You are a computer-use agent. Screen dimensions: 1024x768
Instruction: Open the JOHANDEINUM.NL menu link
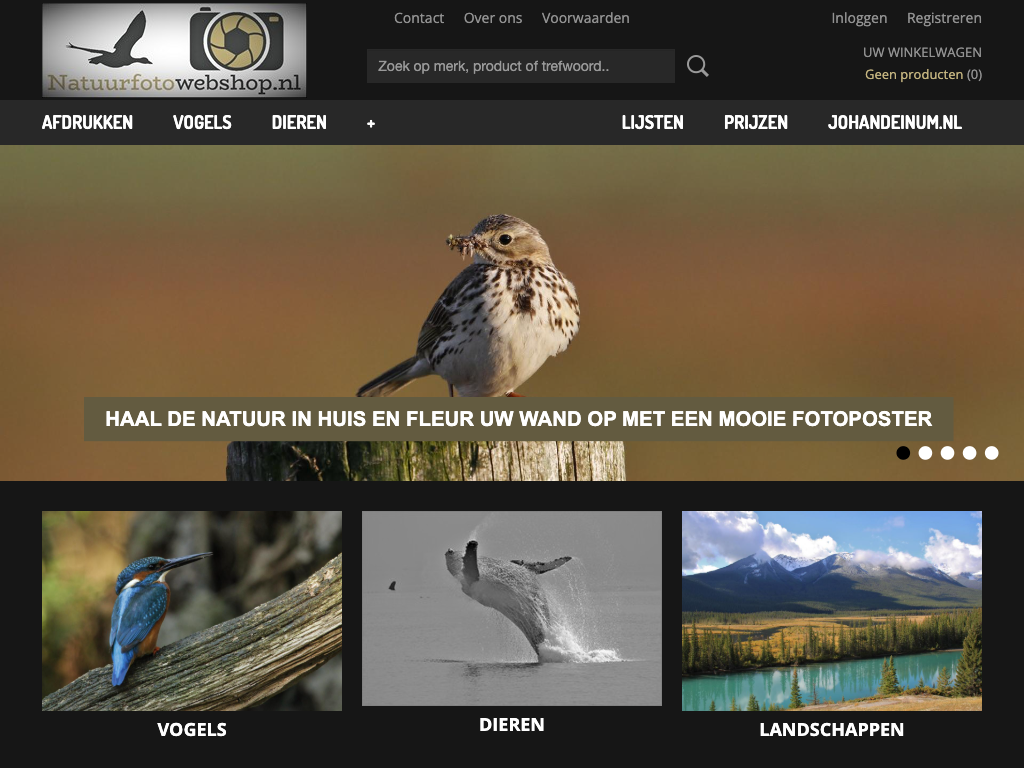pyautogui.click(x=895, y=122)
